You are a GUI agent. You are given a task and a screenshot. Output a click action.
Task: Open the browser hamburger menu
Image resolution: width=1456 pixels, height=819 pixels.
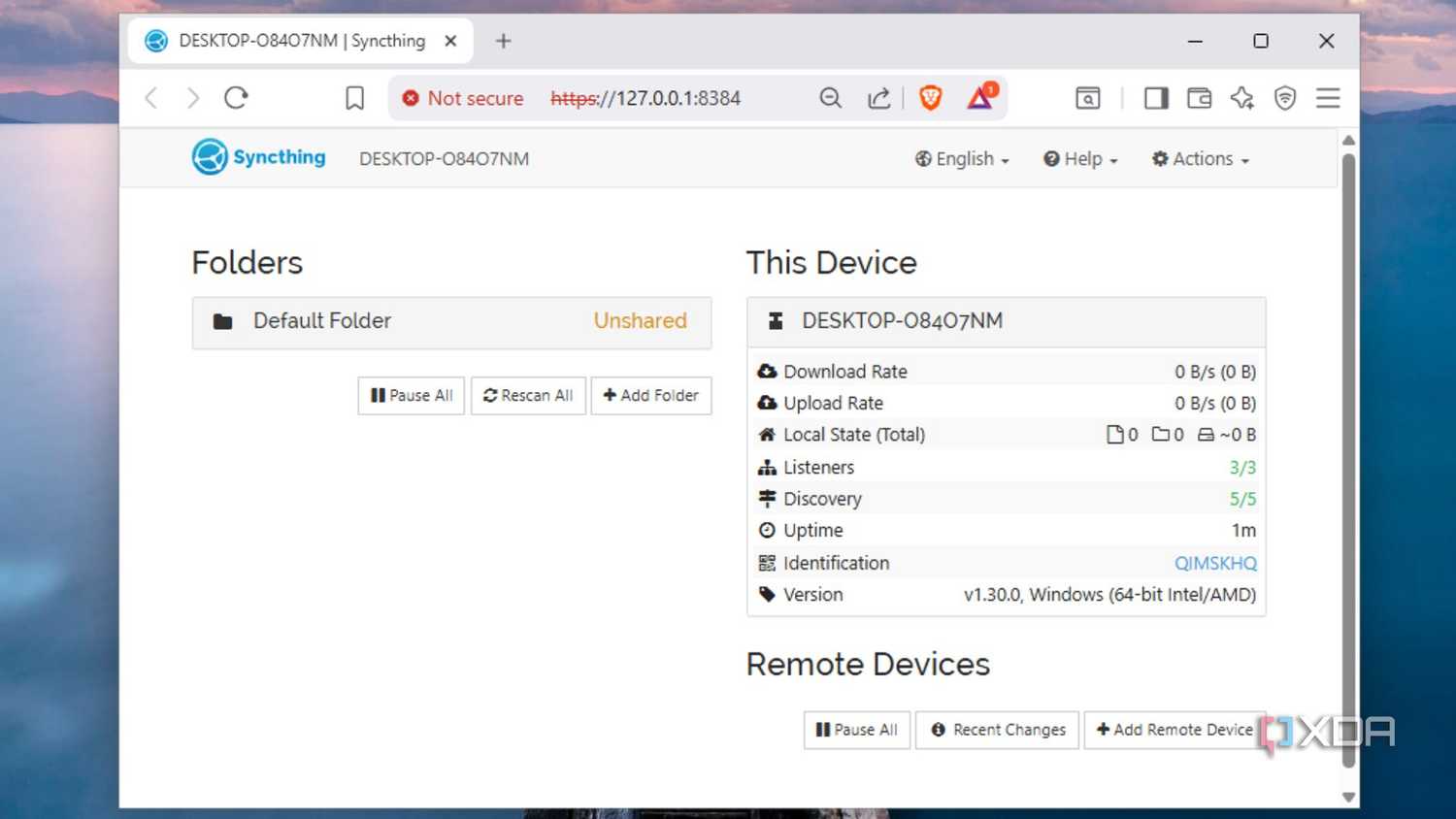pos(1328,98)
